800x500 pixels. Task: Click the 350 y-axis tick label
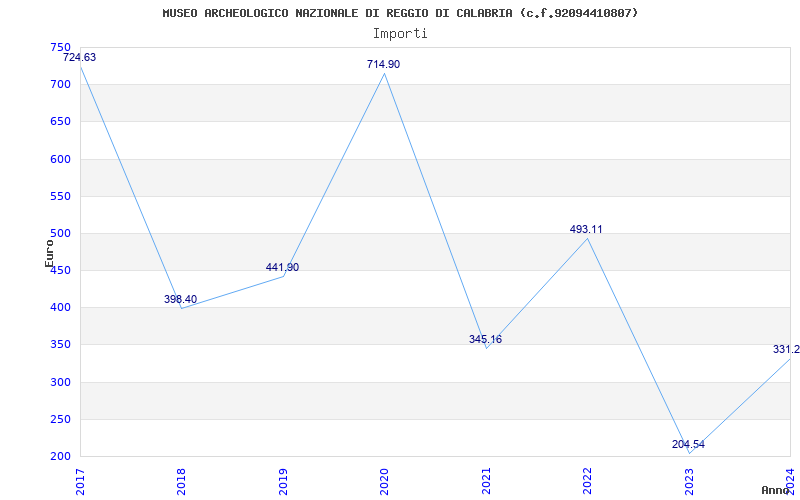[61, 345]
